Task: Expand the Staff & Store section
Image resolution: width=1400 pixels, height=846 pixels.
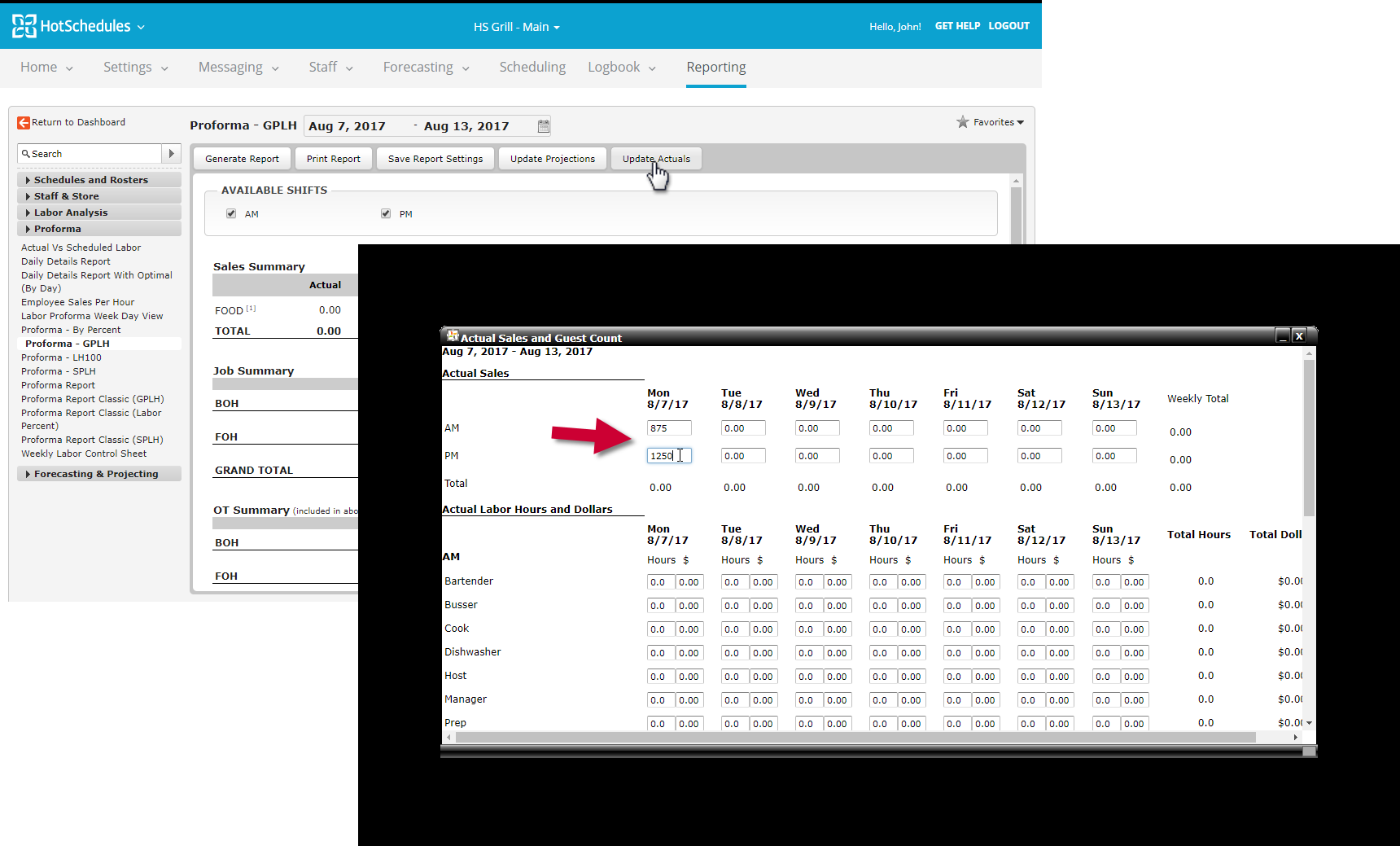Action: point(99,196)
